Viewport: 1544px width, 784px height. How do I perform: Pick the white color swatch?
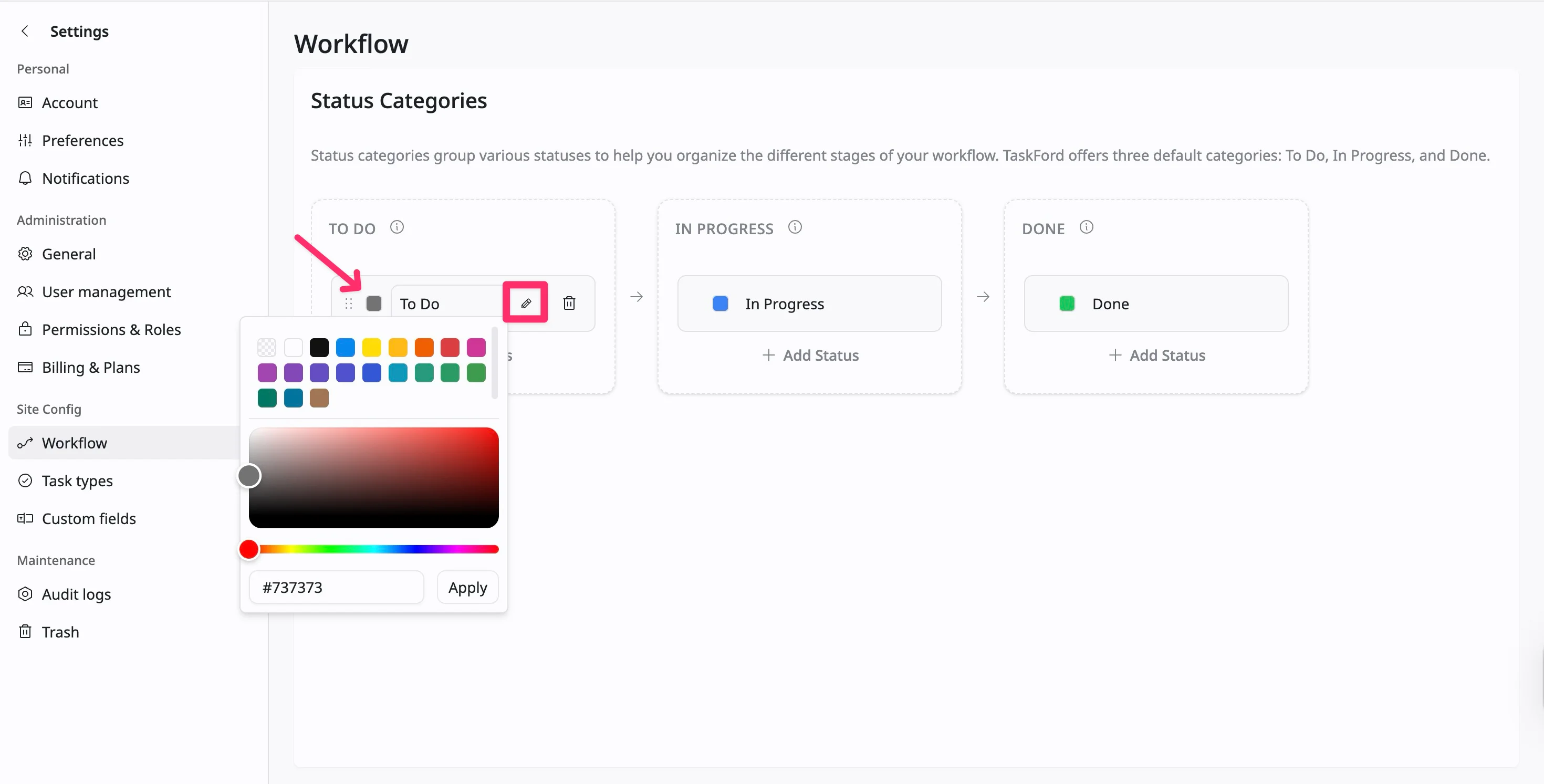pos(293,347)
